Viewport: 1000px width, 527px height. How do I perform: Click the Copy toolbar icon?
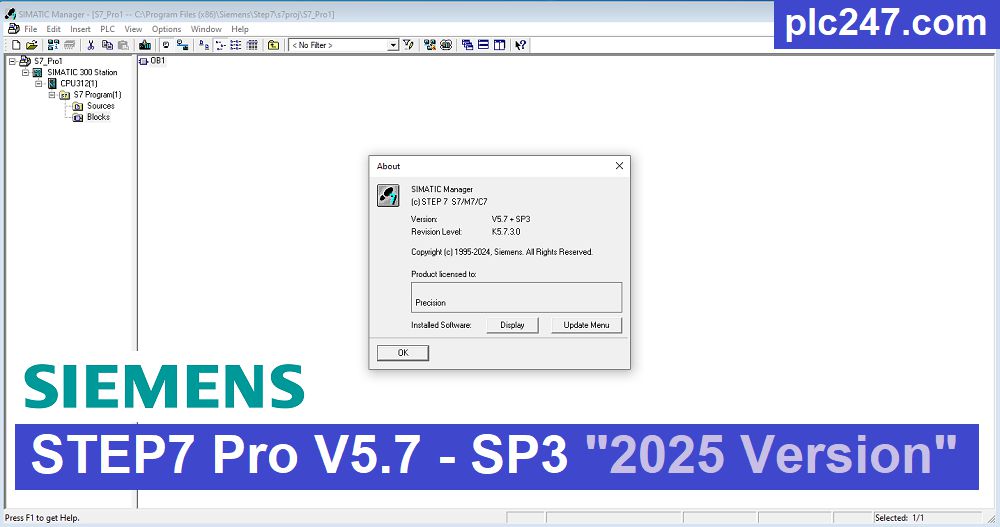[x=107, y=45]
